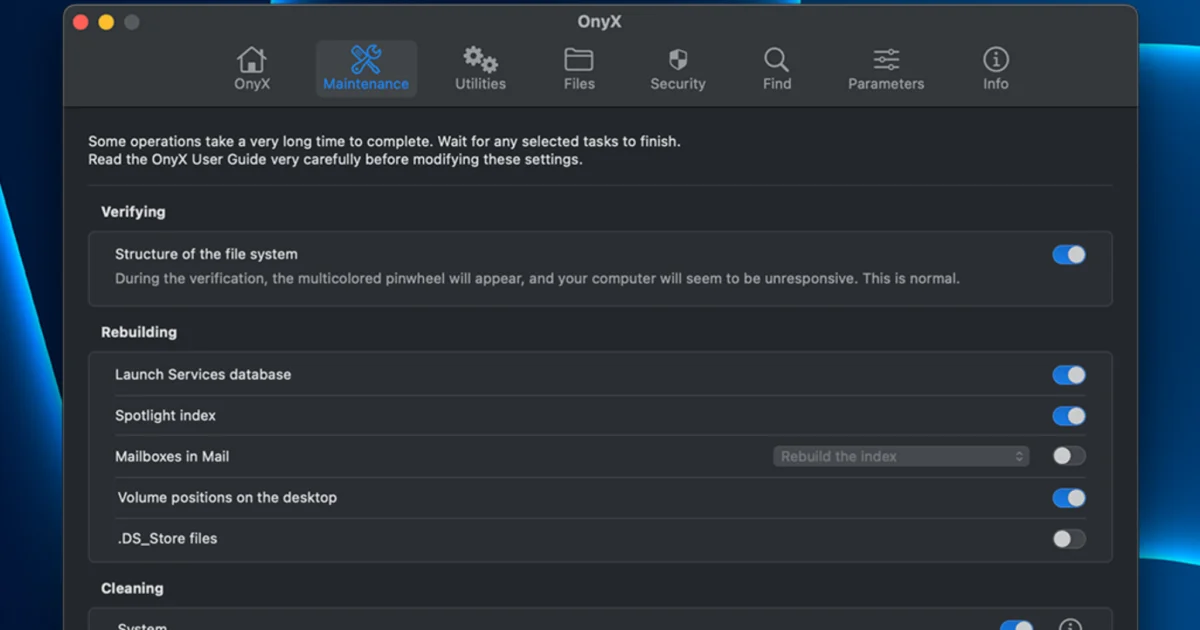Click the Parameters tab label
The image size is (1200, 630).
(886, 84)
